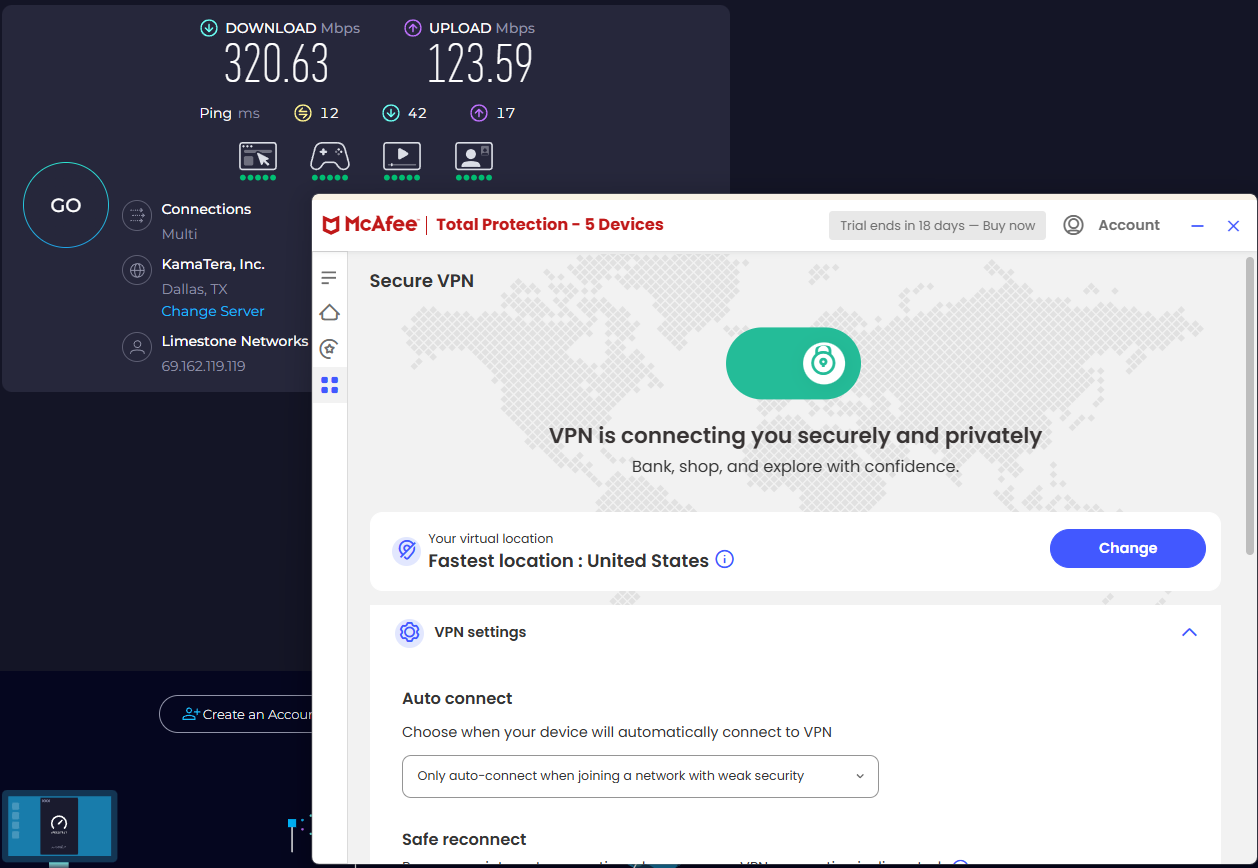The width and height of the screenshot is (1258, 868).
Task: Open the Account menu
Action: [x=1112, y=225]
